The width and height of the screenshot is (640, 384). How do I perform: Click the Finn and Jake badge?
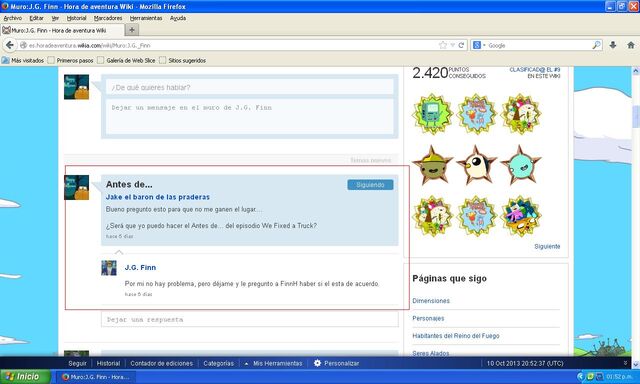click(521, 216)
